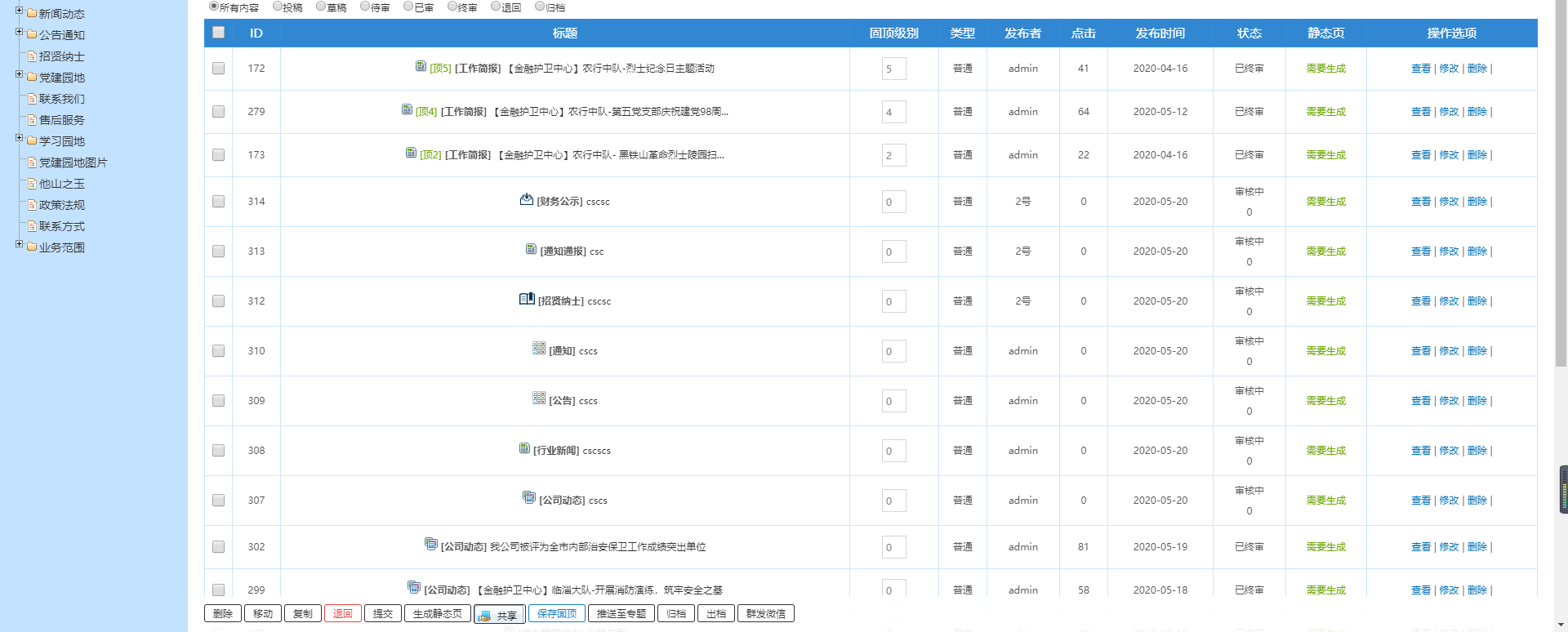Screen dimensions: 1568x632
Task: Check the checkbox for row ID 172
Action: (218, 69)
